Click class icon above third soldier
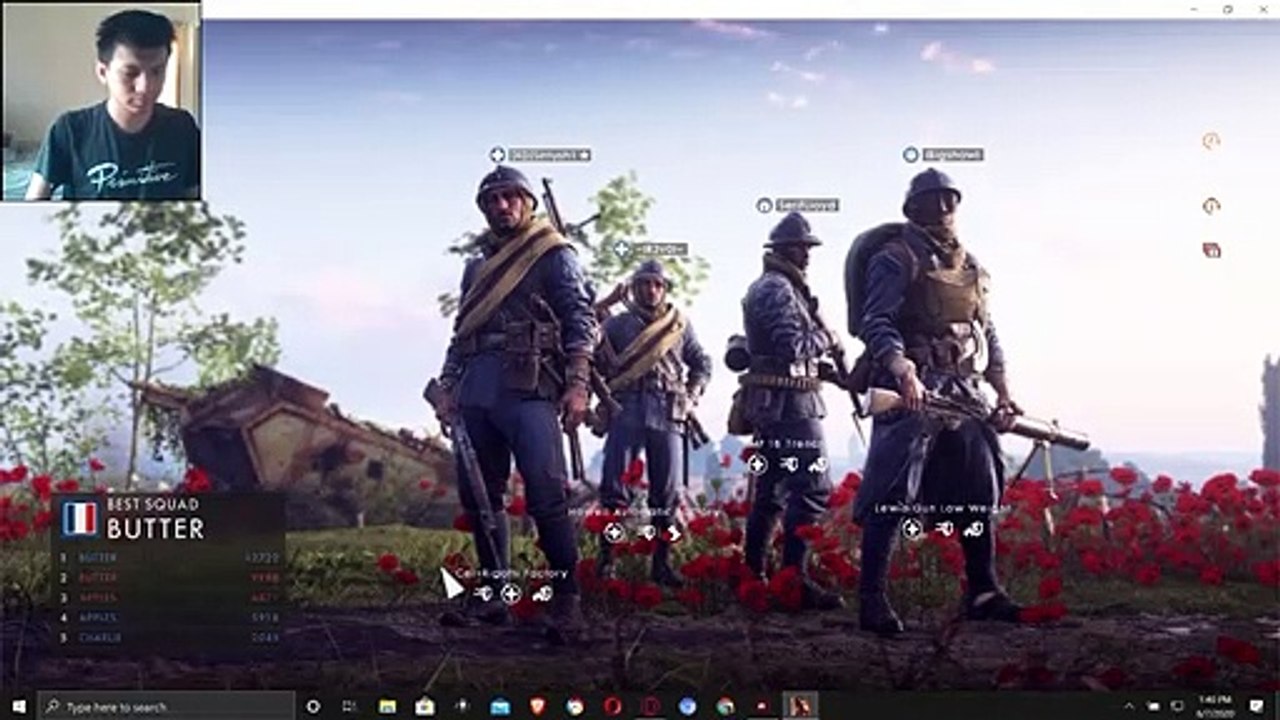The image size is (1280, 720). tap(764, 205)
